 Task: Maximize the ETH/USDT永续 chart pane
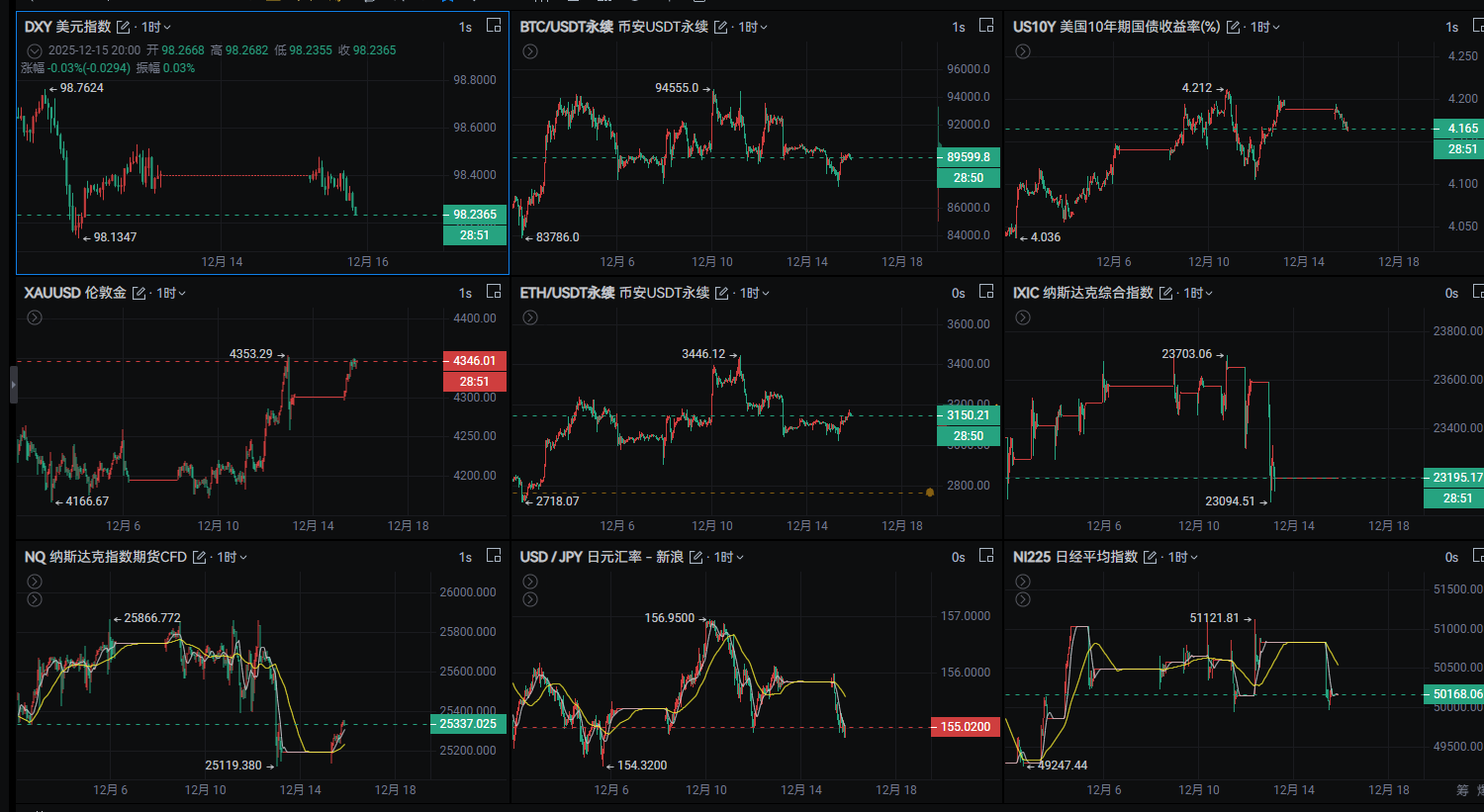coord(986,292)
